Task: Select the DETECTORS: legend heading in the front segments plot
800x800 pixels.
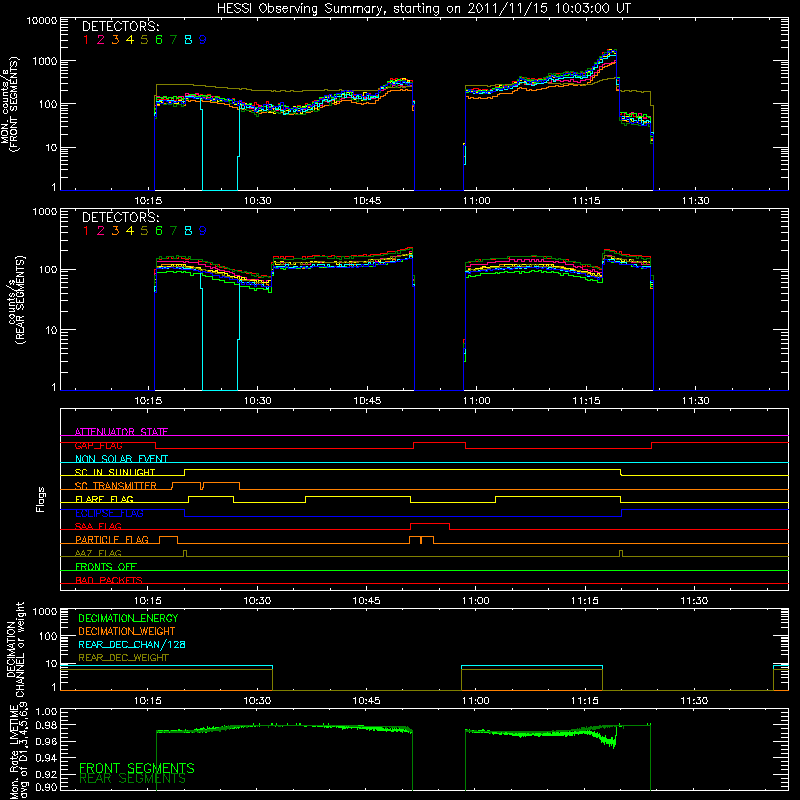Action: [121, 26]
